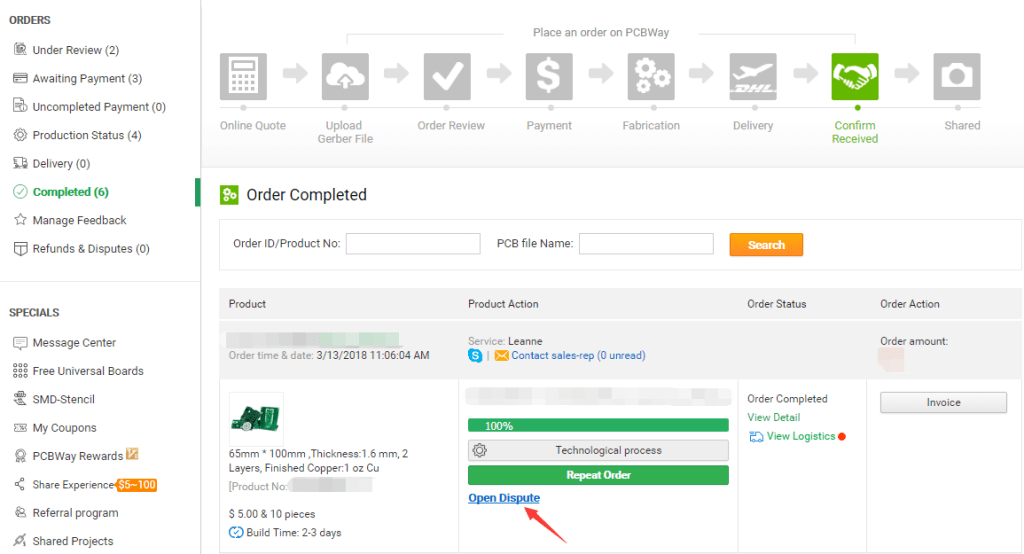This screenshot has width=1024, height=554.
Task: Click the Online Quote calculator icon
Action: [243, 77]
